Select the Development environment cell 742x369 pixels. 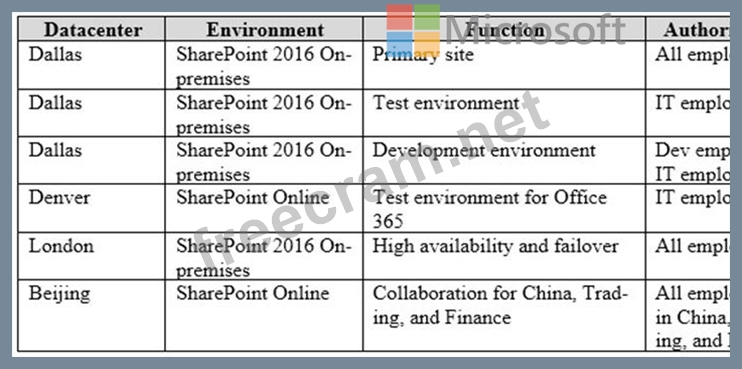click(504, 160)
